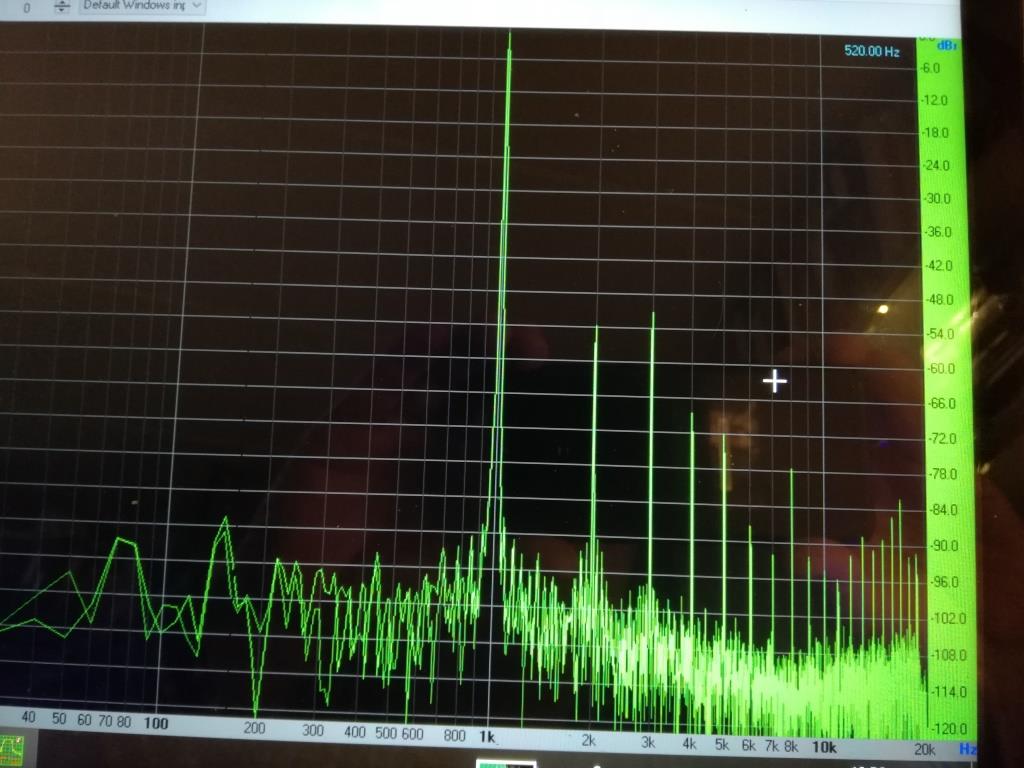Screen dimensions: 1024x768
Task: Open the Default Windows input device dropdown
Action: click(x=142, y=6)
